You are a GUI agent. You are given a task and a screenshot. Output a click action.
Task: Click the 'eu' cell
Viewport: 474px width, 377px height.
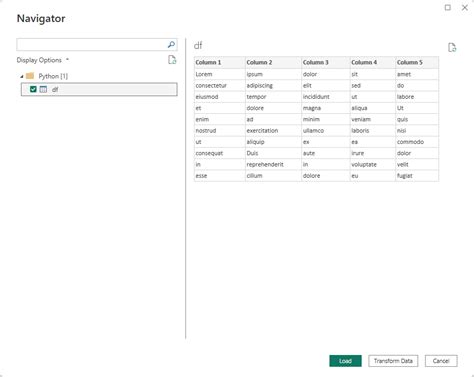point(373,176)
